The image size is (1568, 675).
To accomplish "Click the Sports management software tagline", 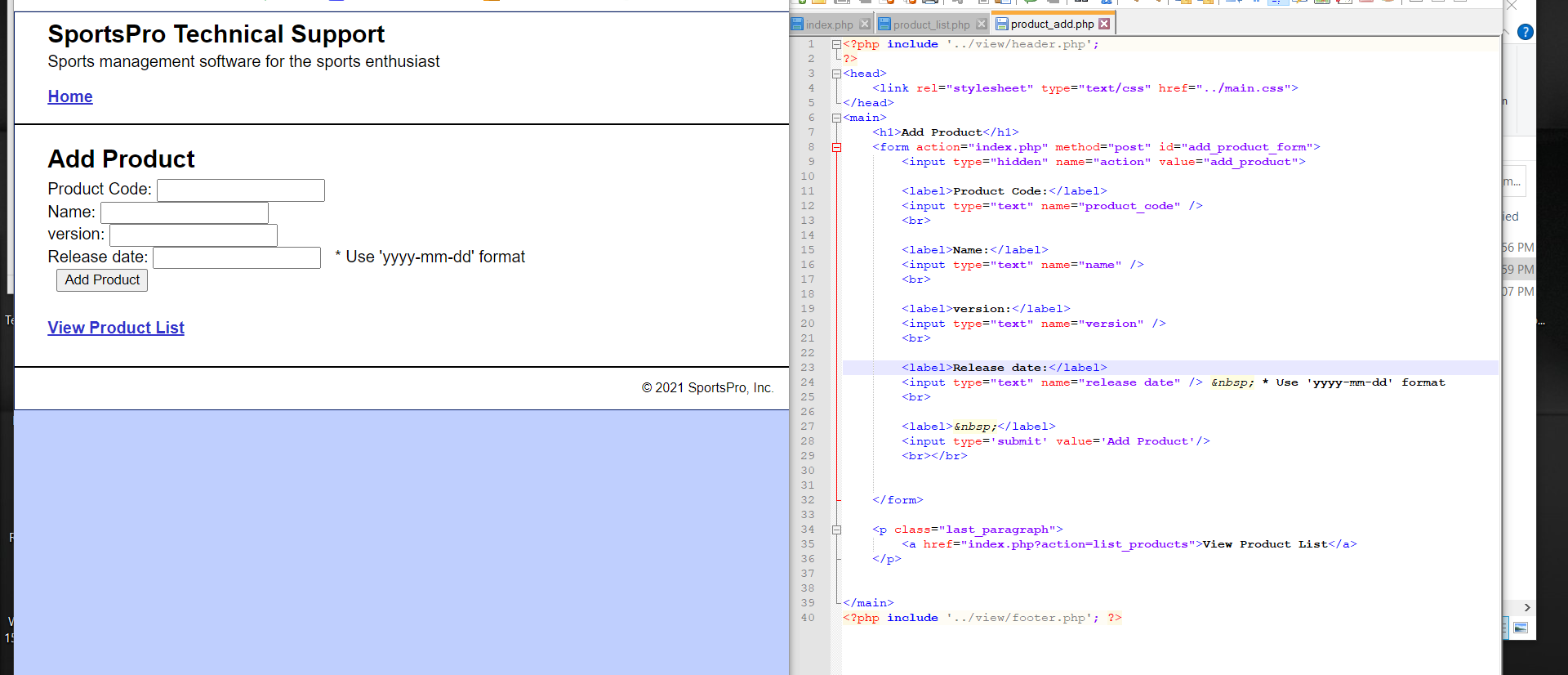I will click(243, 61).
